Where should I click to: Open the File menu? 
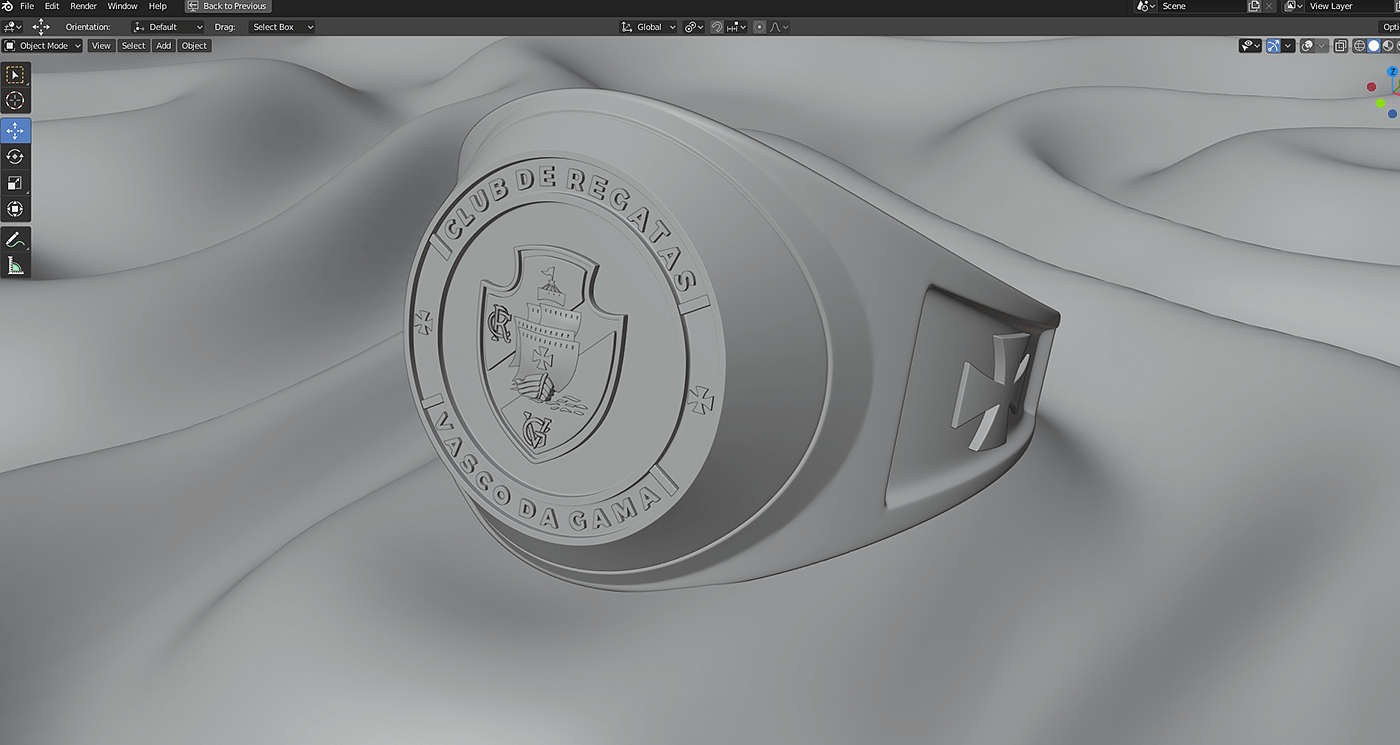[27, 6]
